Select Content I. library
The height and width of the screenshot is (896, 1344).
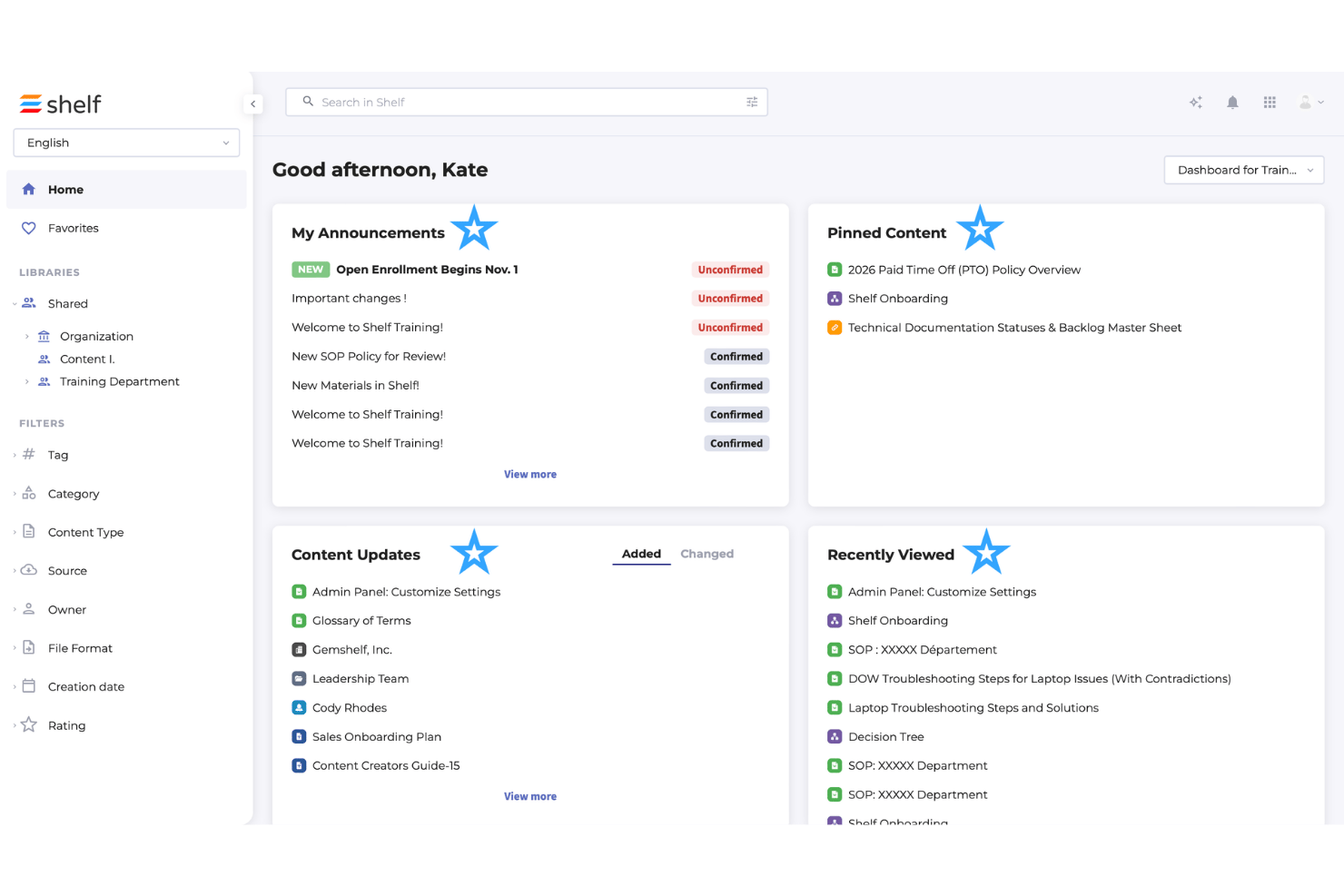click(x=87, y=359)
